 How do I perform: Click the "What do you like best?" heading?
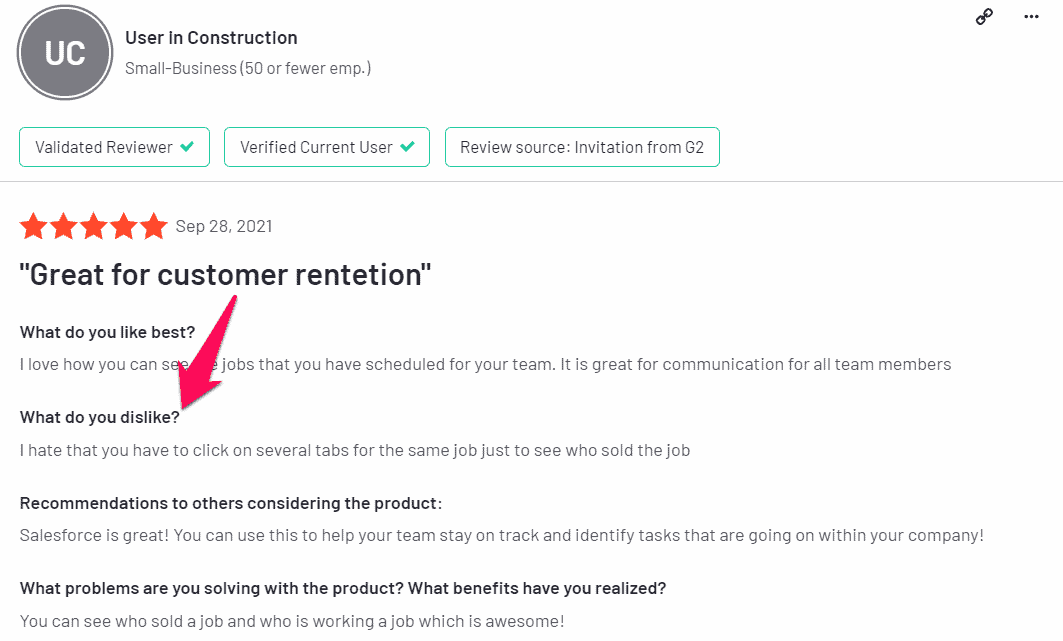point(107,333)
